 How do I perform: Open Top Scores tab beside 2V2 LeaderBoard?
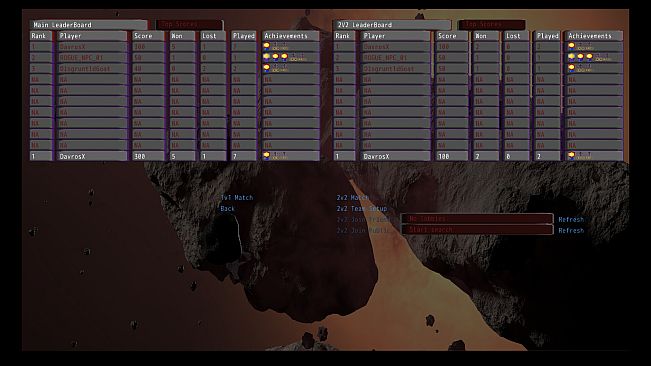492,24
